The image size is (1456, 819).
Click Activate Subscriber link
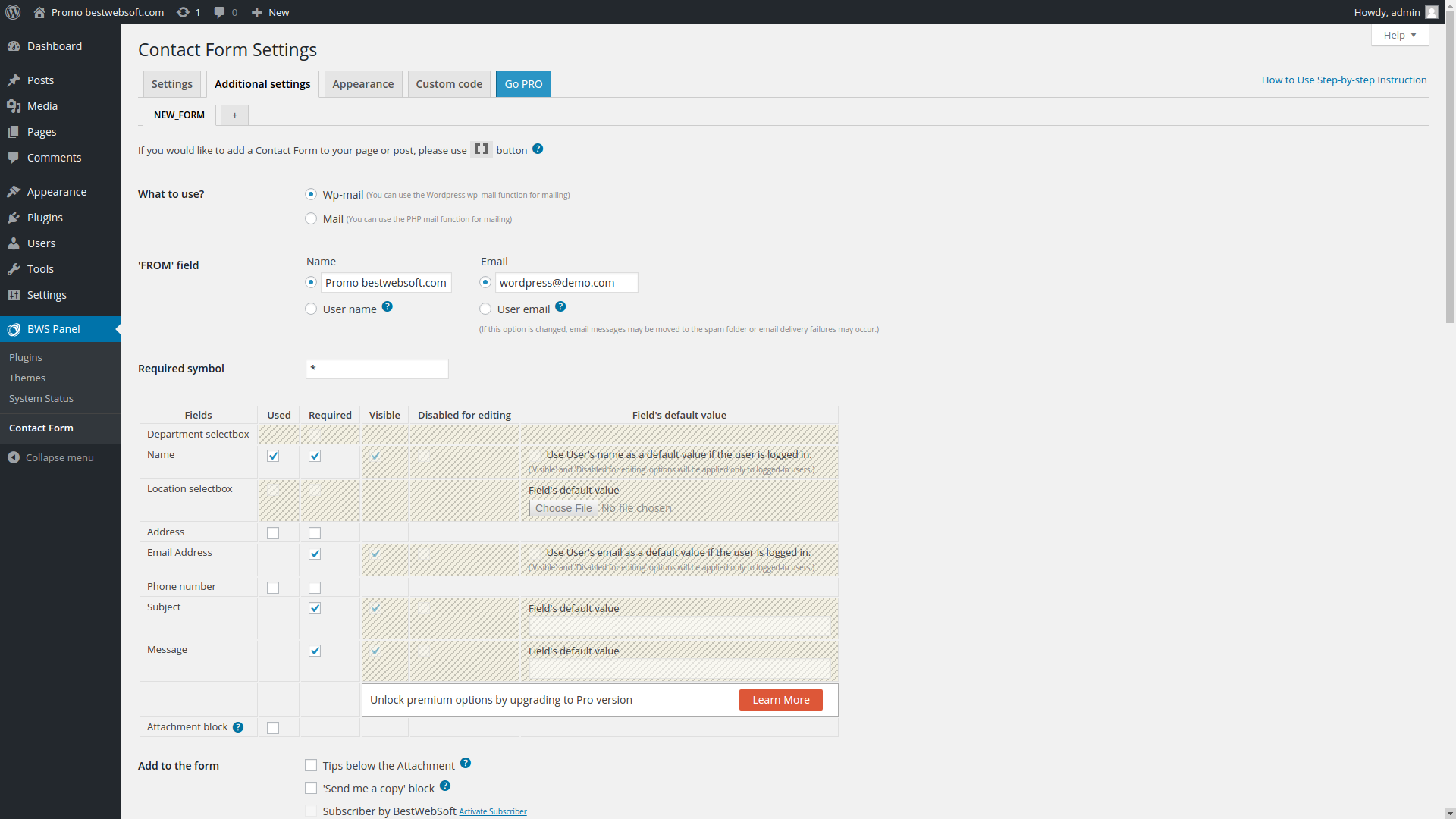493,811
